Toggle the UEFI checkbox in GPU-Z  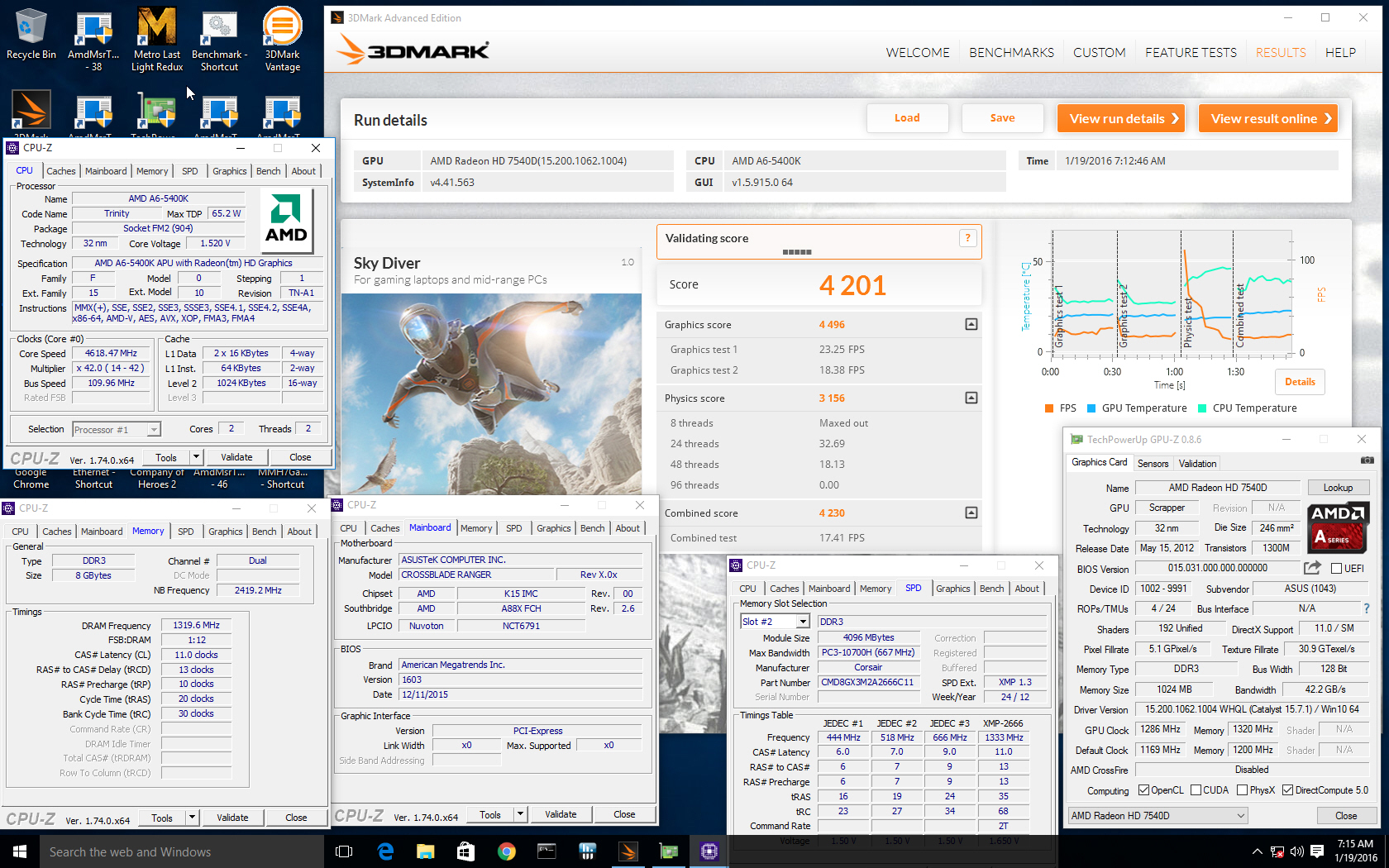point(1336,568)
